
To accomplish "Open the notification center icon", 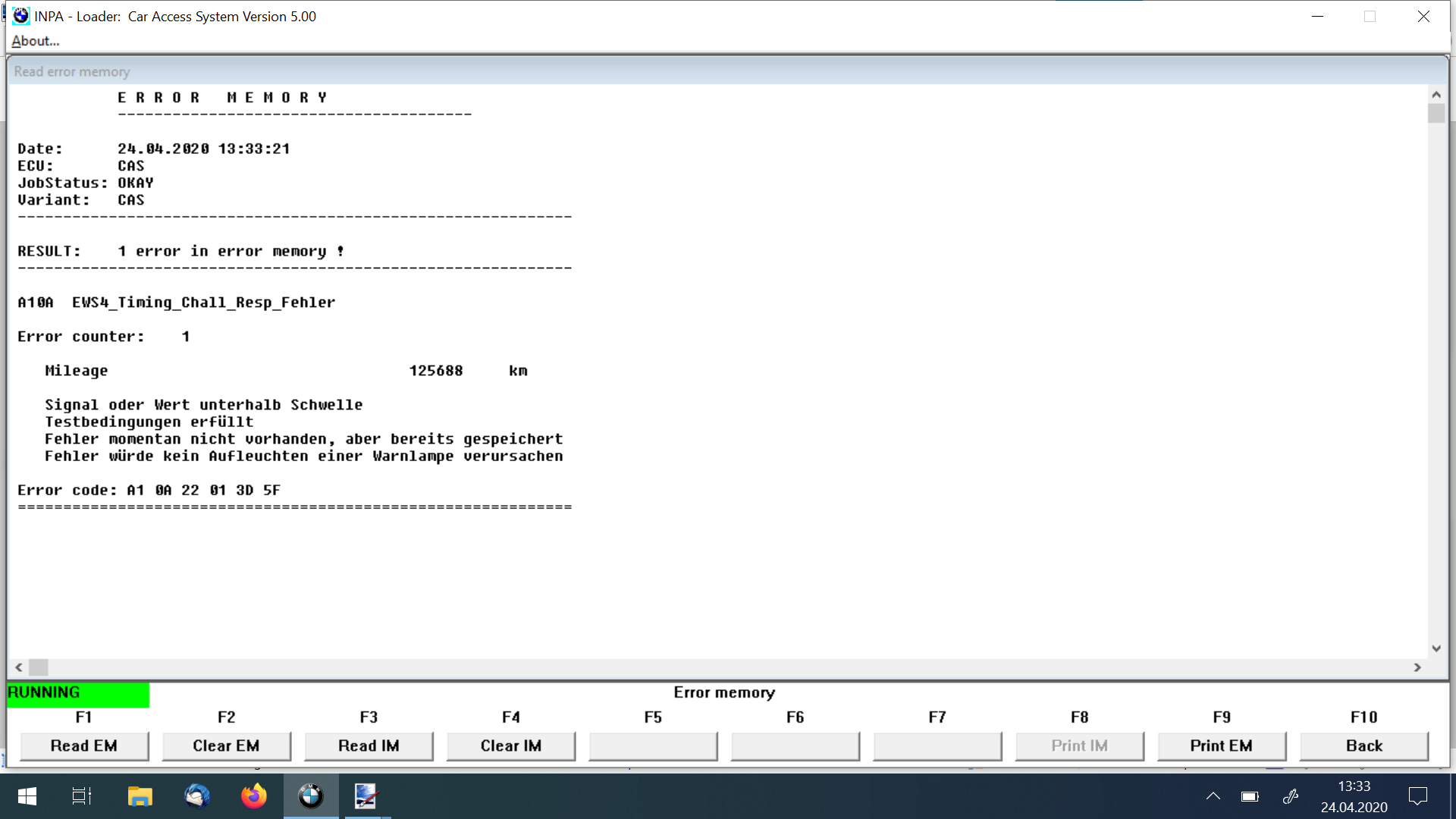I will 1417,796.
